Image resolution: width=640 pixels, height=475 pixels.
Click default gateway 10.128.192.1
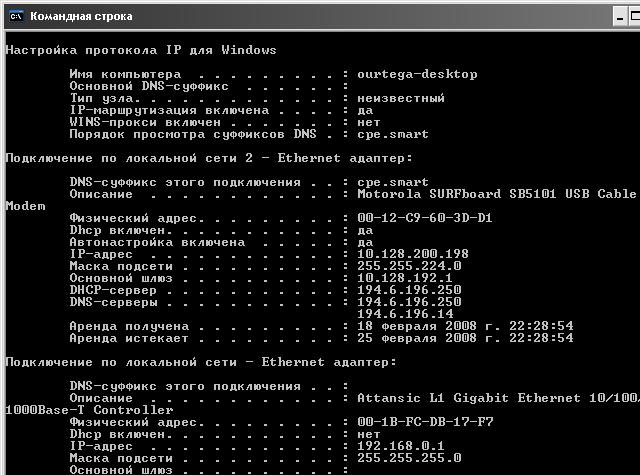coord(405,278)
